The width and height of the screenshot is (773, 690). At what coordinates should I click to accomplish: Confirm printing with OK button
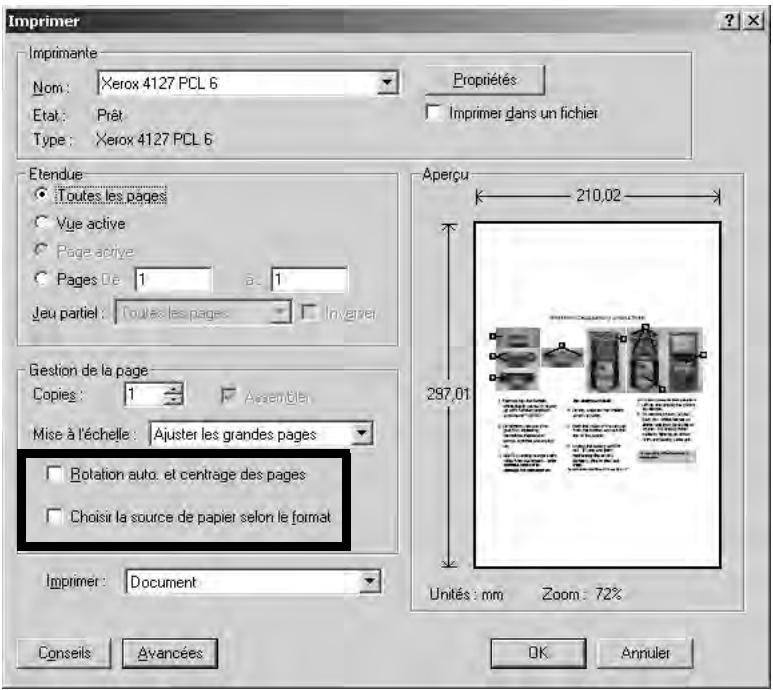pos(538,653)
